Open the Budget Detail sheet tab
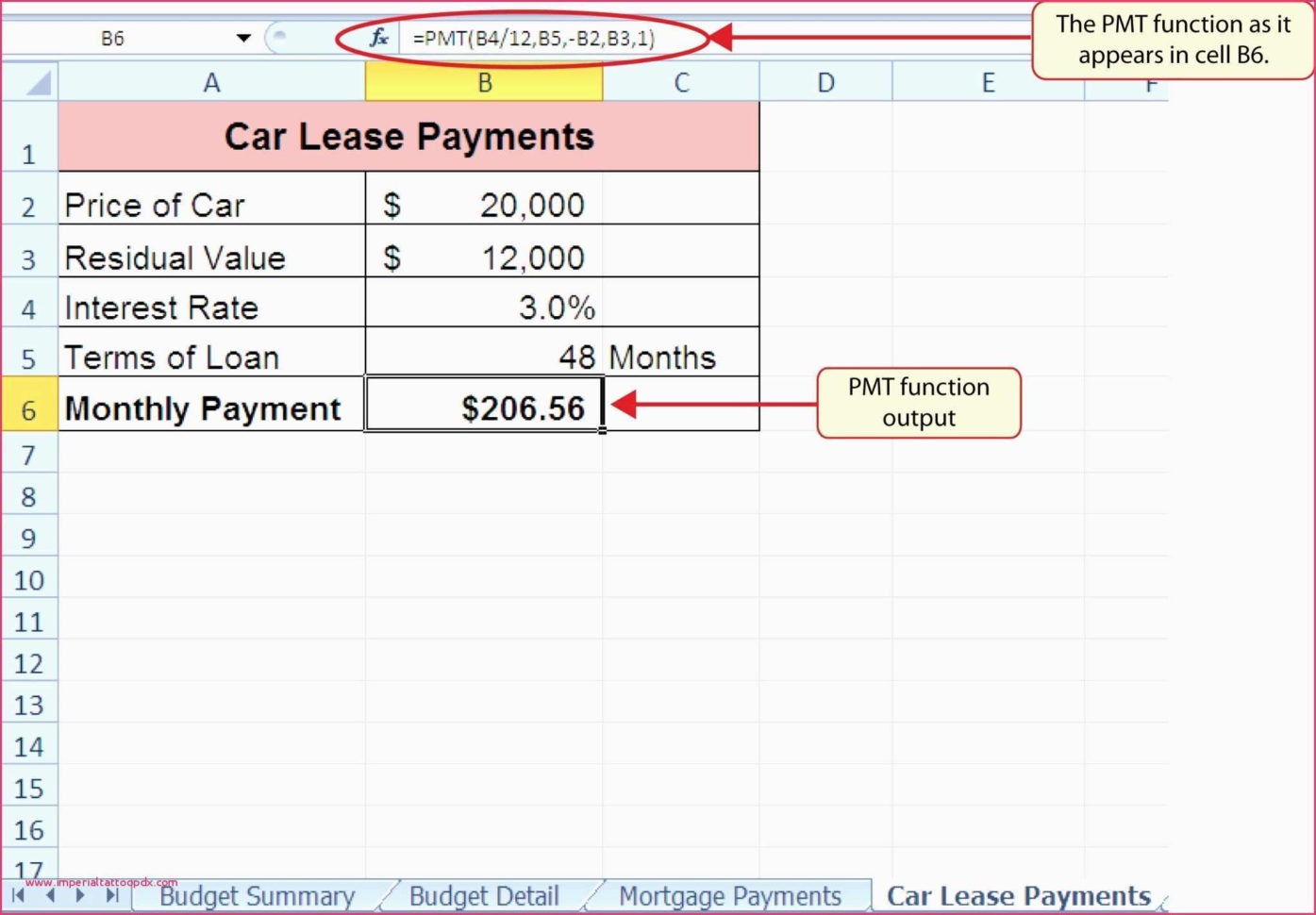1316x915 pixels. (484, 896)
